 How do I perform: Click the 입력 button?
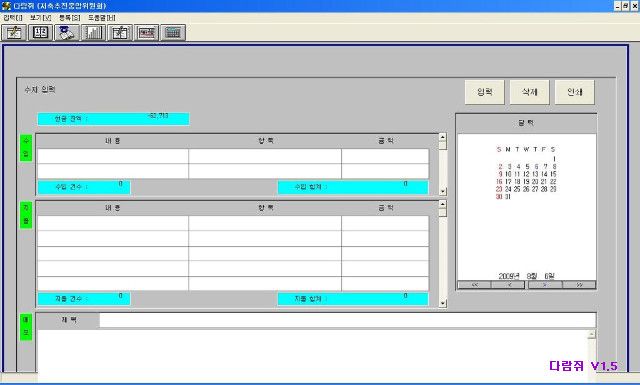484,92
